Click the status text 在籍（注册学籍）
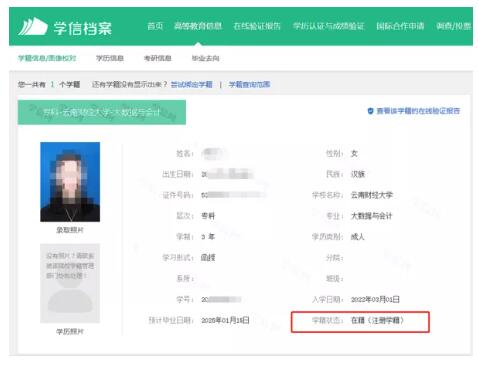478x371 pixels. click(377, 320)
